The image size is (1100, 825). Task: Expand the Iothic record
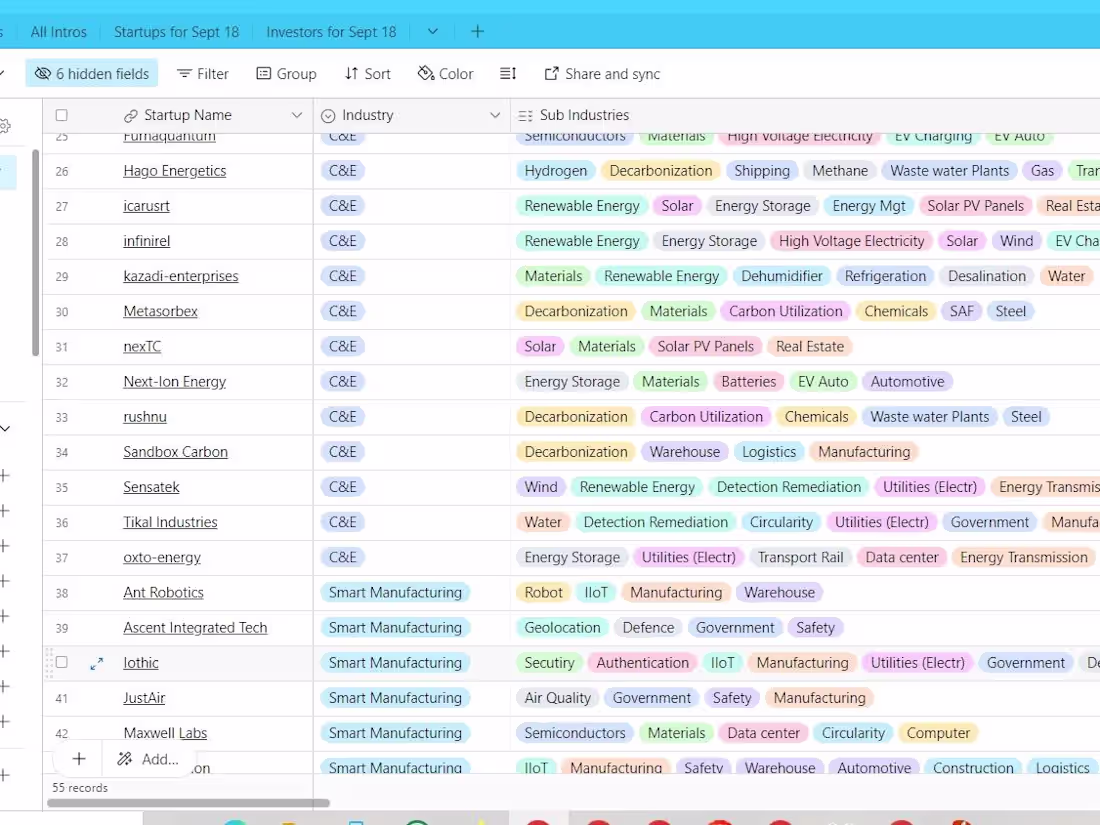97,663
